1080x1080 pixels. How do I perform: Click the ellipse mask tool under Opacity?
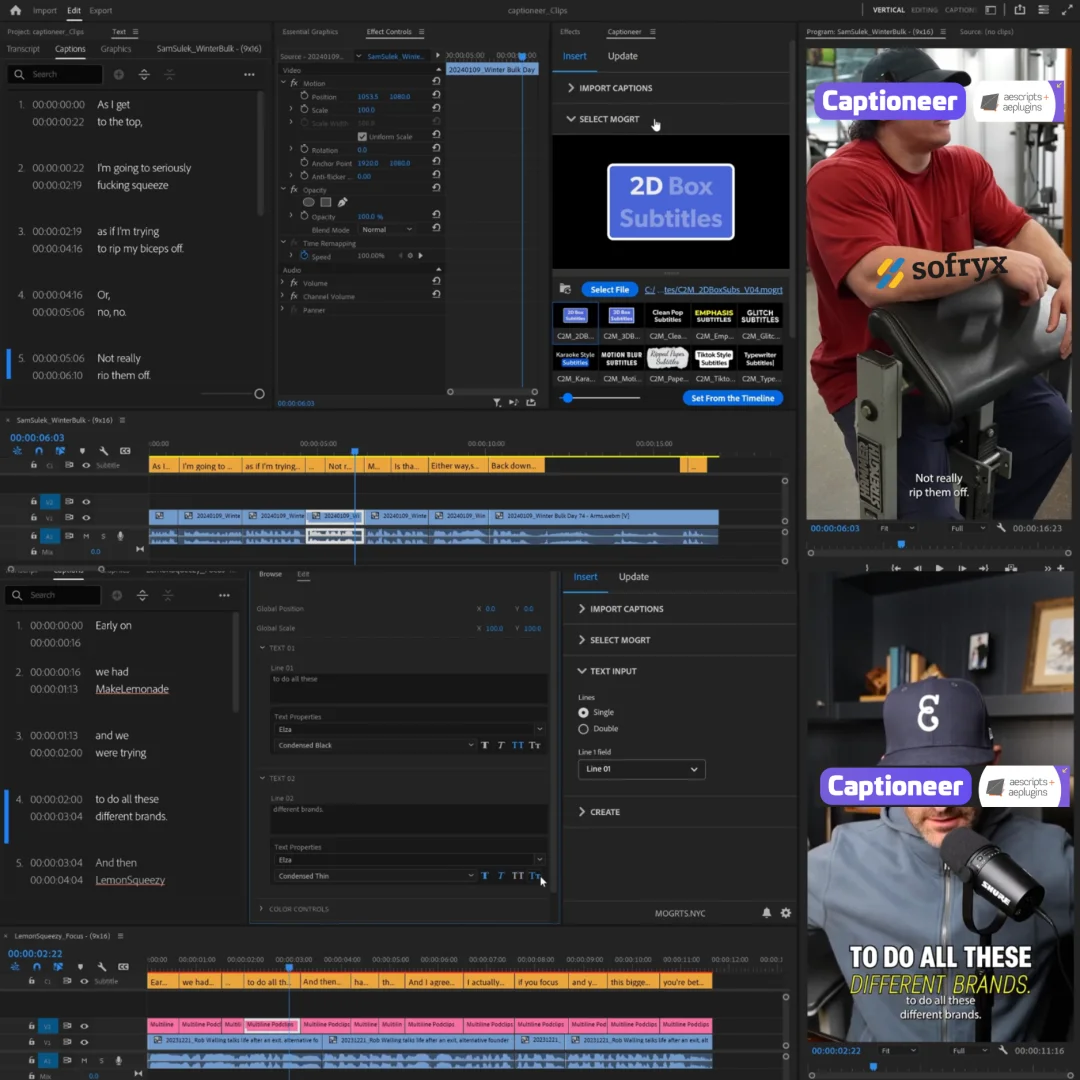pyautogui.click(x=309, y=202)
